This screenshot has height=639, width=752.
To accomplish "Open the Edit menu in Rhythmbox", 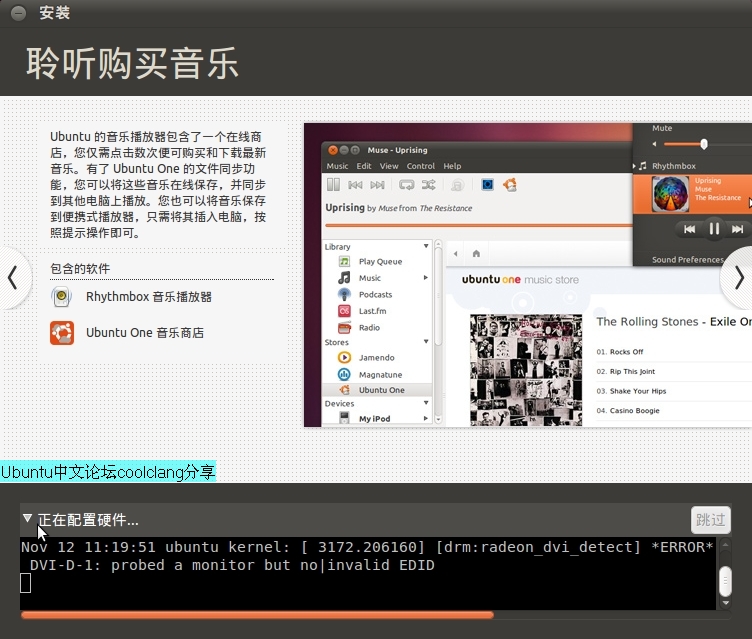I will click(x=364, y=166).
